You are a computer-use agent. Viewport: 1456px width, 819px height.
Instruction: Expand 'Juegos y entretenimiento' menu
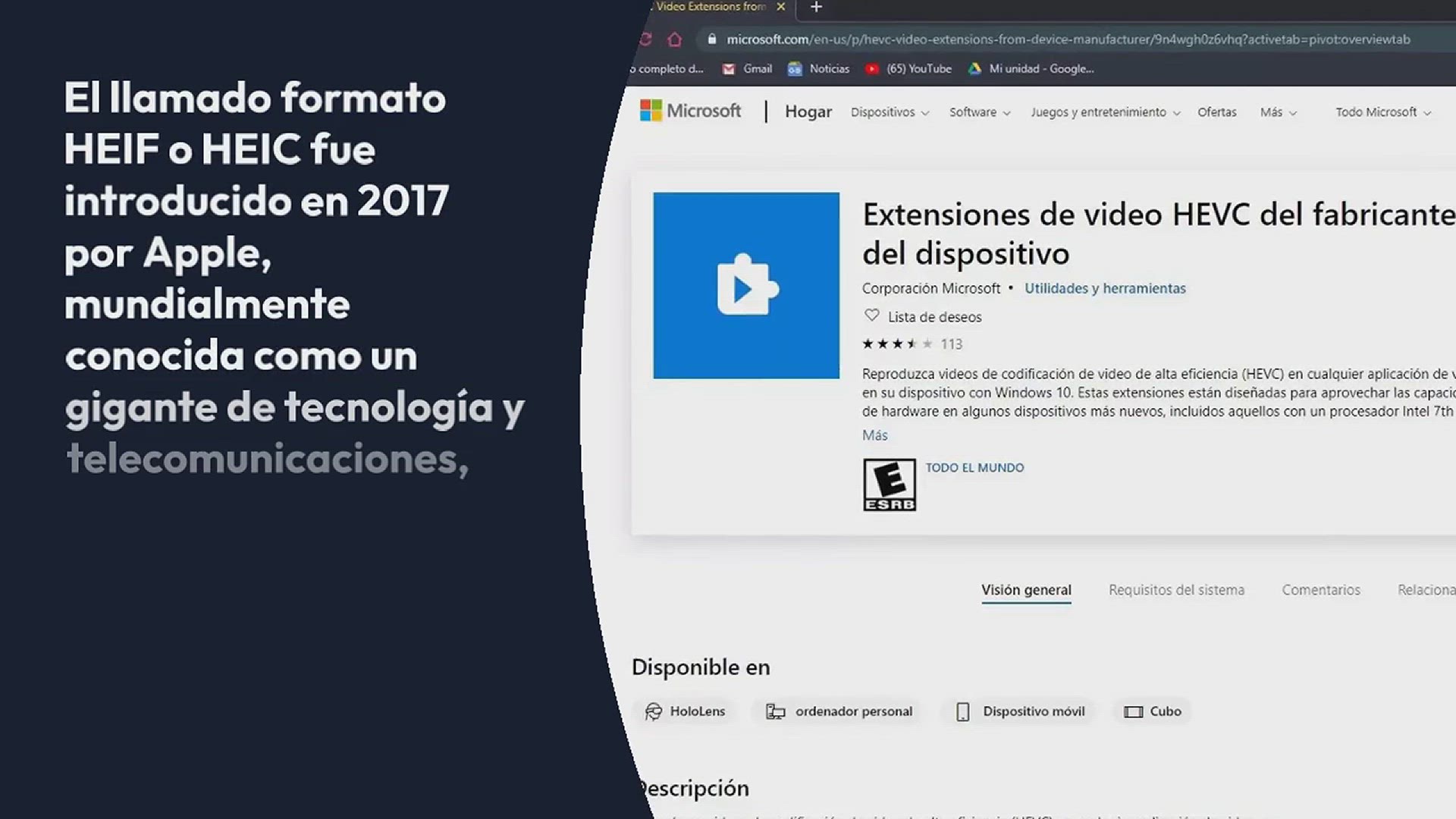1105,112
